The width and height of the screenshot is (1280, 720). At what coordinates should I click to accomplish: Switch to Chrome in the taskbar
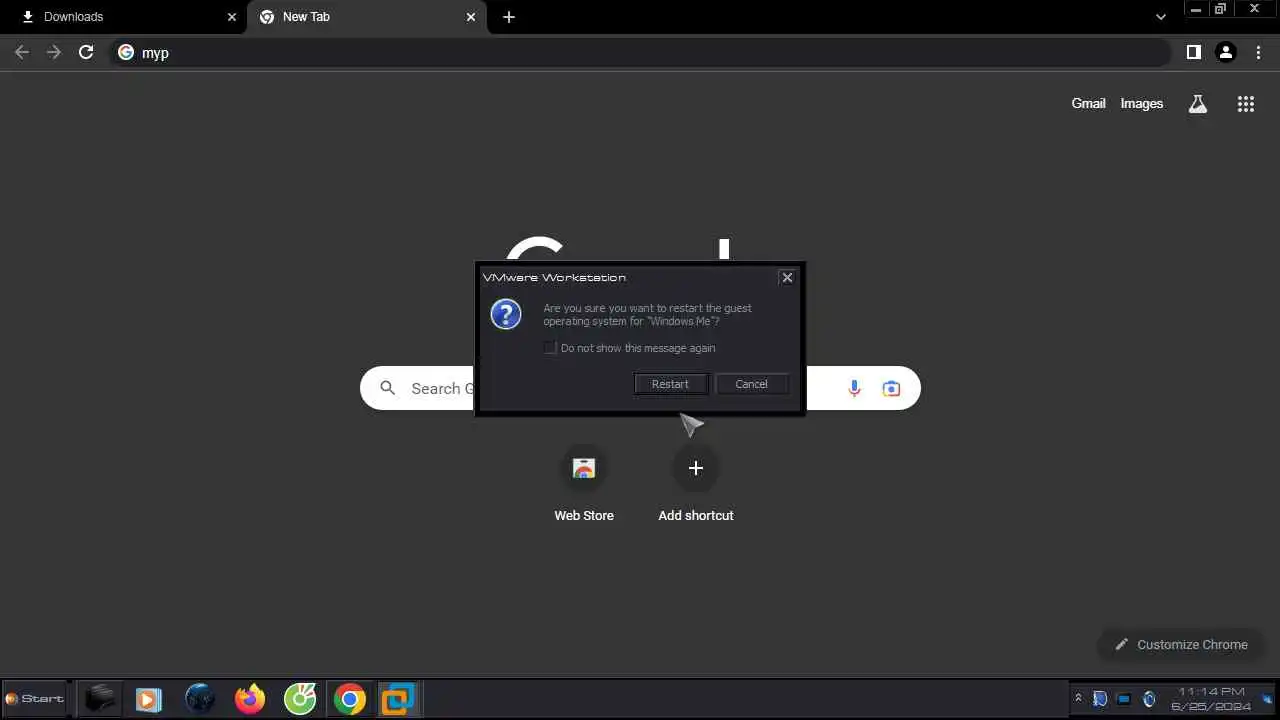click(350, 698)
